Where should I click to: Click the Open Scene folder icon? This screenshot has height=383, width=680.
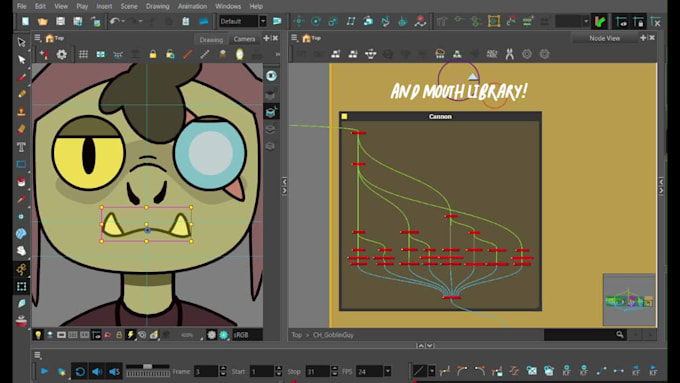42,21
